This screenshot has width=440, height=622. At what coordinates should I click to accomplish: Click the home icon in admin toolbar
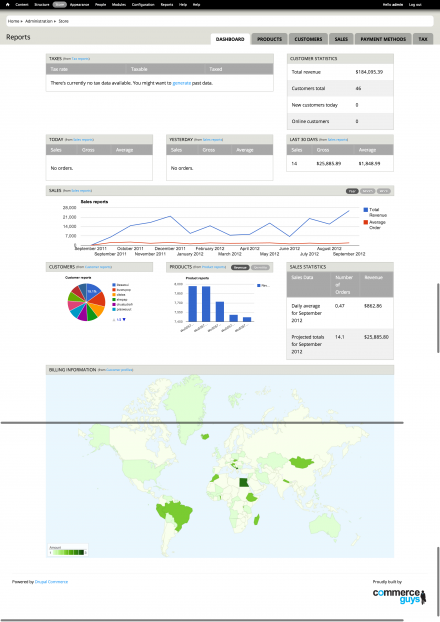pyautogui.click(x=7, y=5)
